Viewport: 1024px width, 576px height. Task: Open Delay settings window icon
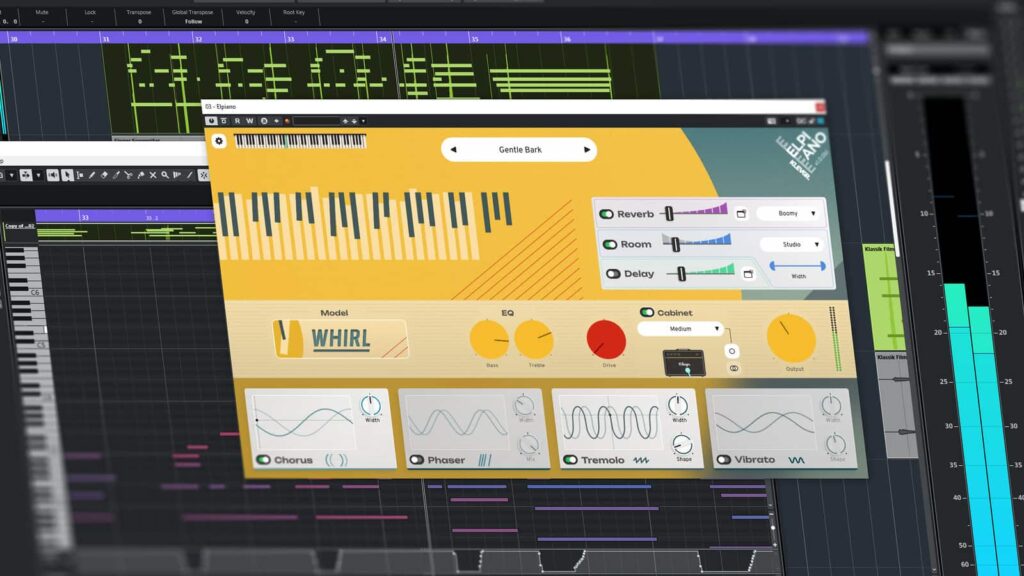click(750, 273)
